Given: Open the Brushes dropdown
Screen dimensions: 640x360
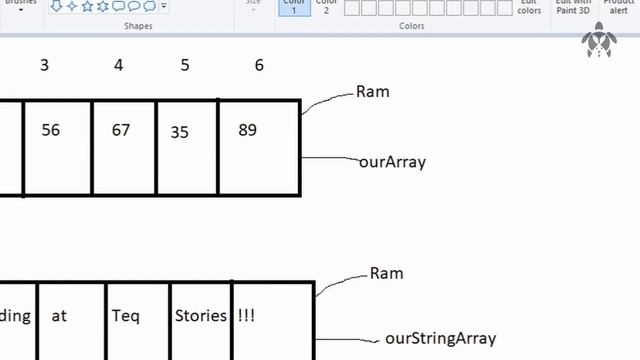Looking at the screenshot, I should (x=21, y=6).
